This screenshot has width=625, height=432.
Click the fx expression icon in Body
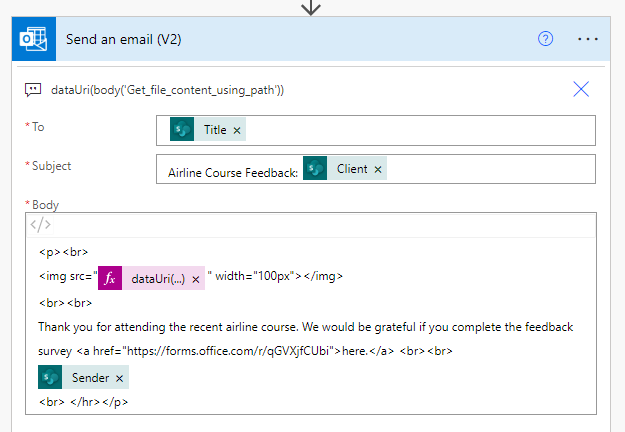[110, 277]
